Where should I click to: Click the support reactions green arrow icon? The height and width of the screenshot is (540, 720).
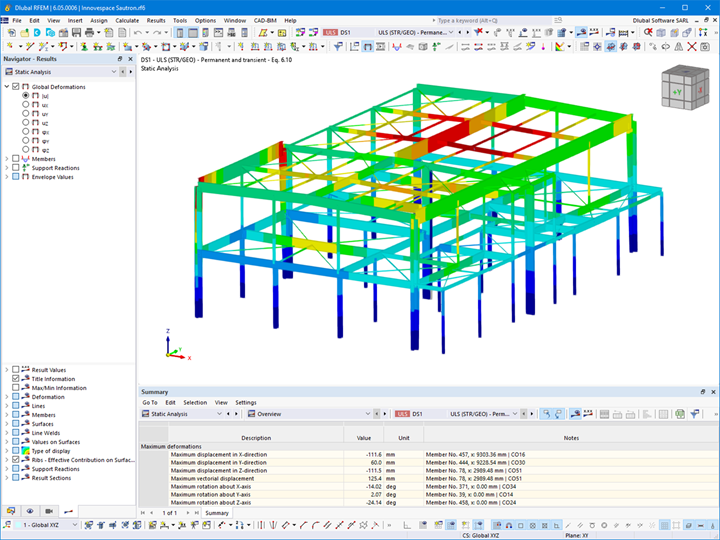[436, 46]
